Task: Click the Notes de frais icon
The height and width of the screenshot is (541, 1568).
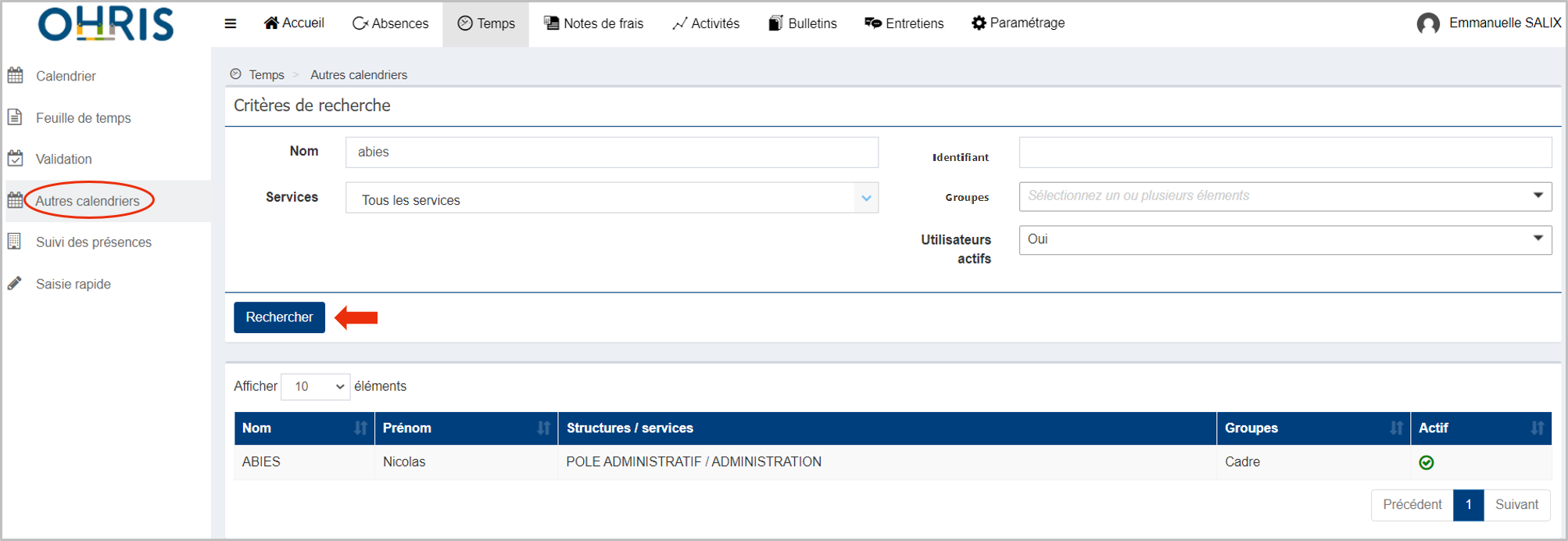Action: pyautogui.click(x=551, y=23)
